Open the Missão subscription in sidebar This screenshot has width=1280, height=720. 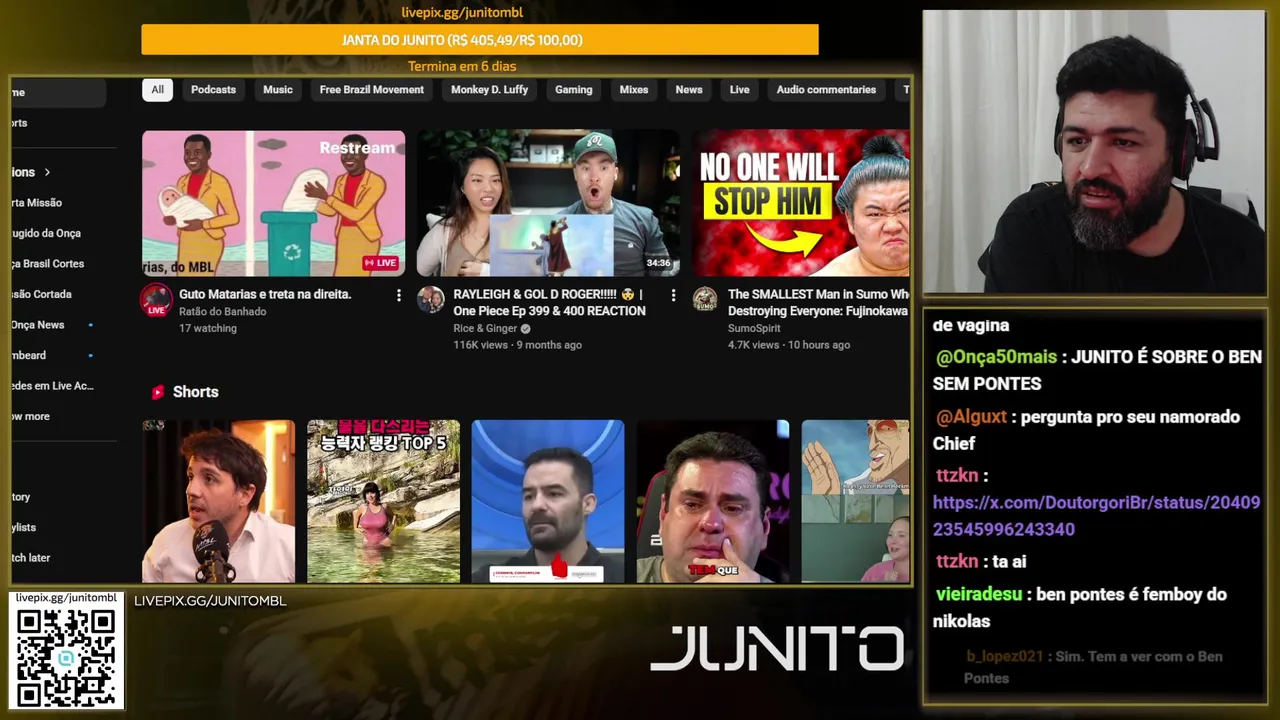point(37,203)
